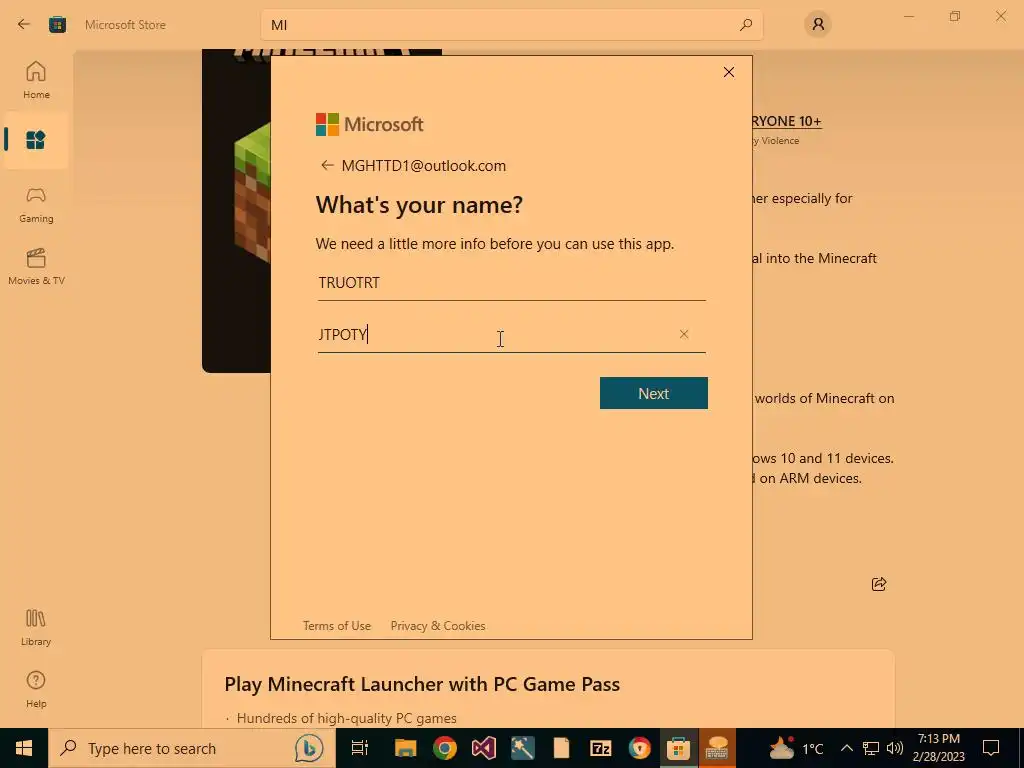
Task: Select the Apps section in the sidebar
Action: tap(36, 140)
